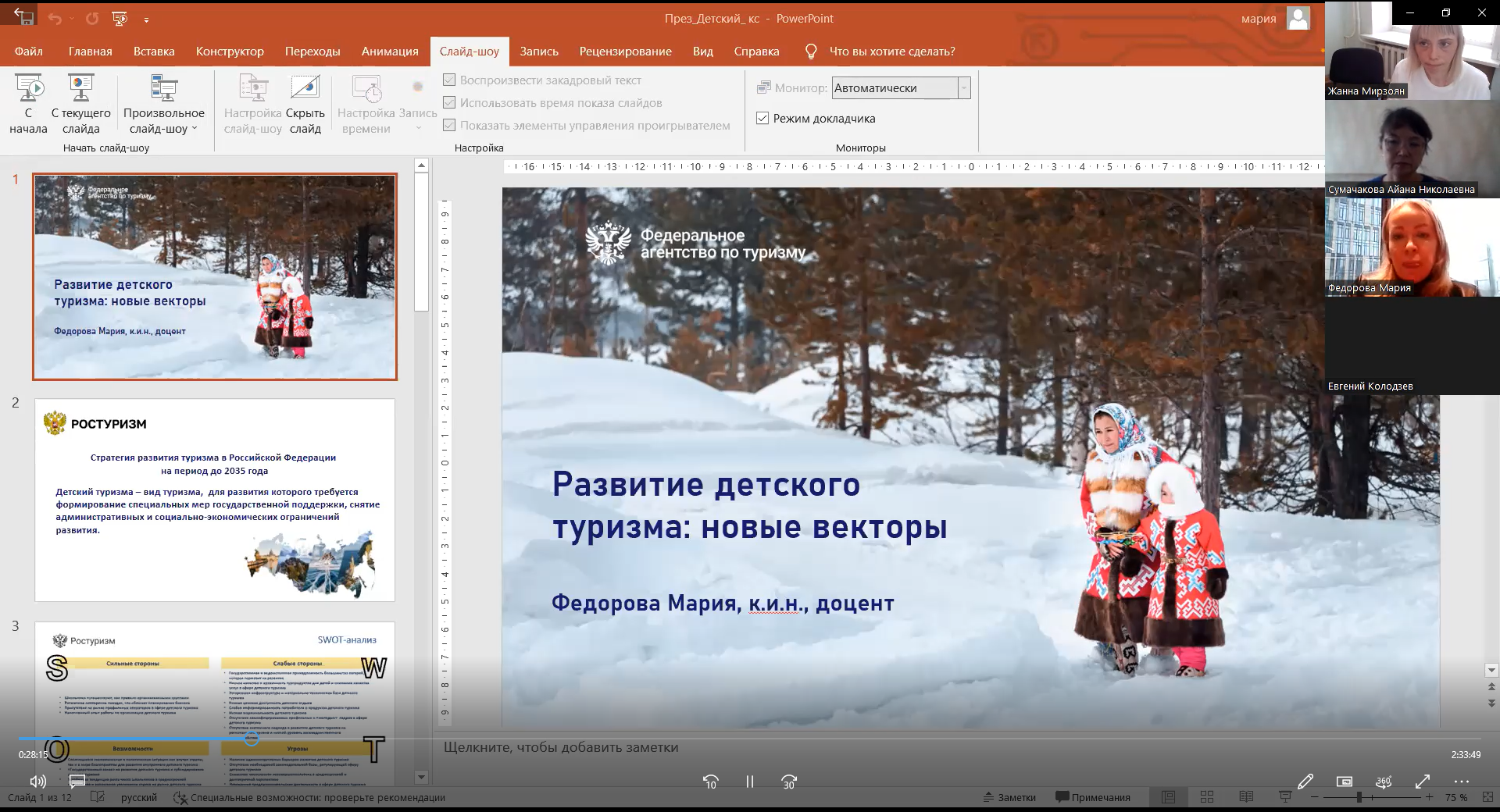Expand the quick access toolbar customization arrow
1500x812 pixels.
point(146,19)
